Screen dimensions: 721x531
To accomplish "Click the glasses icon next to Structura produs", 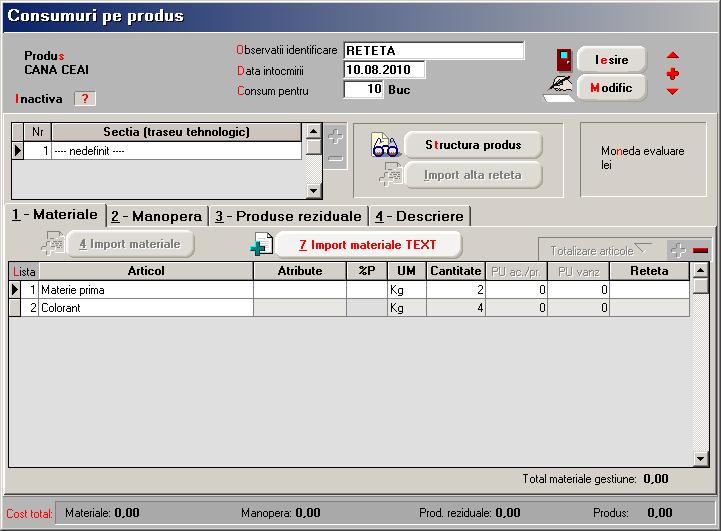I will click(x=385, y=145).
